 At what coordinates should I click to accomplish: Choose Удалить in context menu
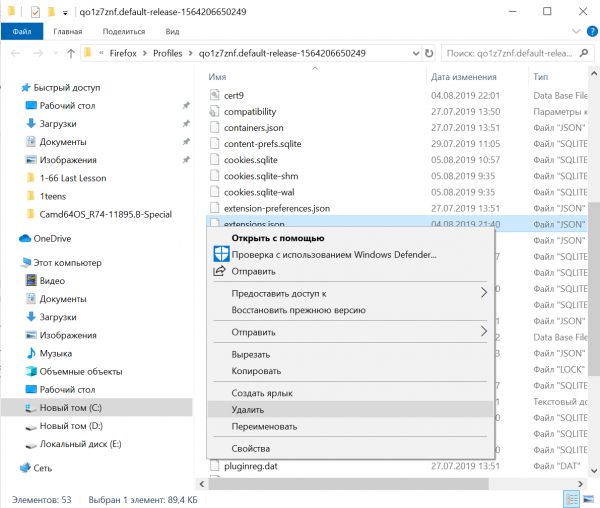[x=349, y=410]
